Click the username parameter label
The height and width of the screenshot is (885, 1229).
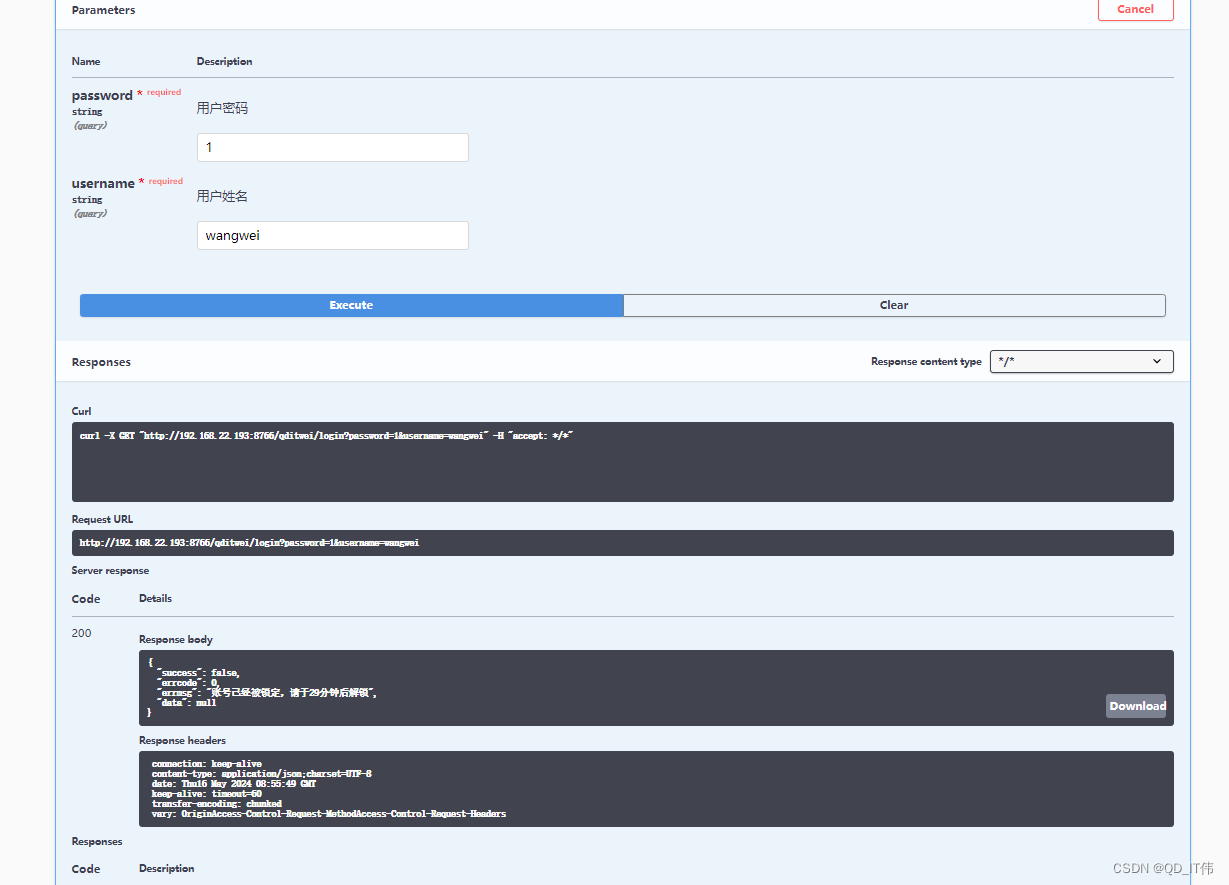[103, 184]
